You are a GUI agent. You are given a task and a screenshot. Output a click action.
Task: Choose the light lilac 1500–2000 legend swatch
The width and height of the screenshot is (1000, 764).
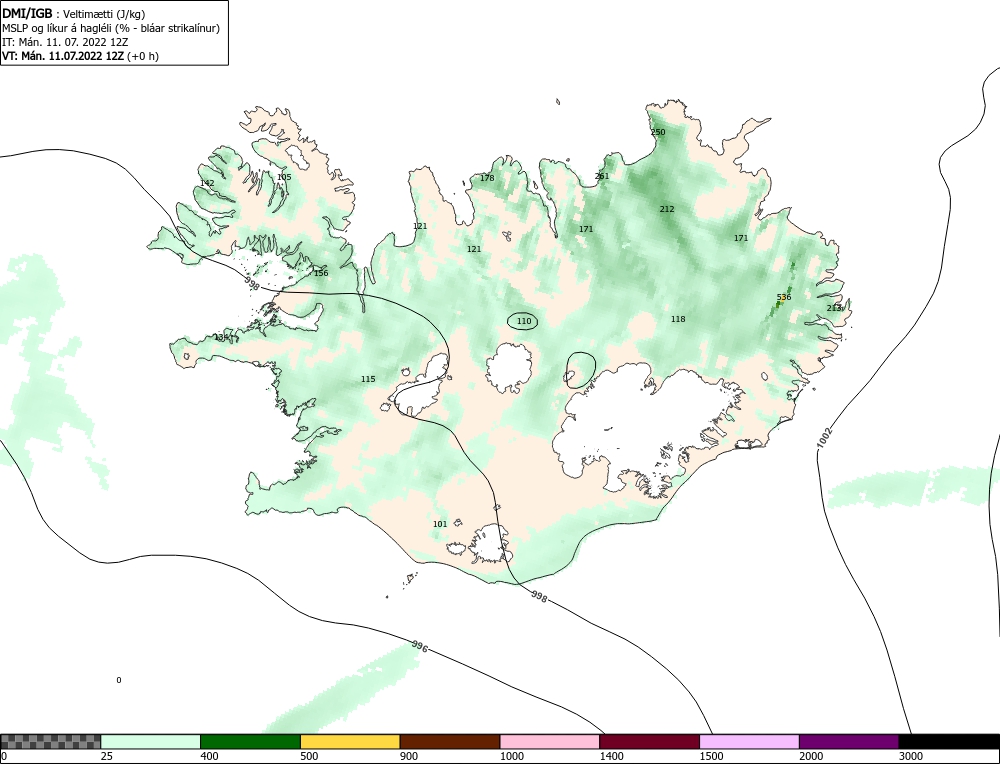tap(749, 741)
